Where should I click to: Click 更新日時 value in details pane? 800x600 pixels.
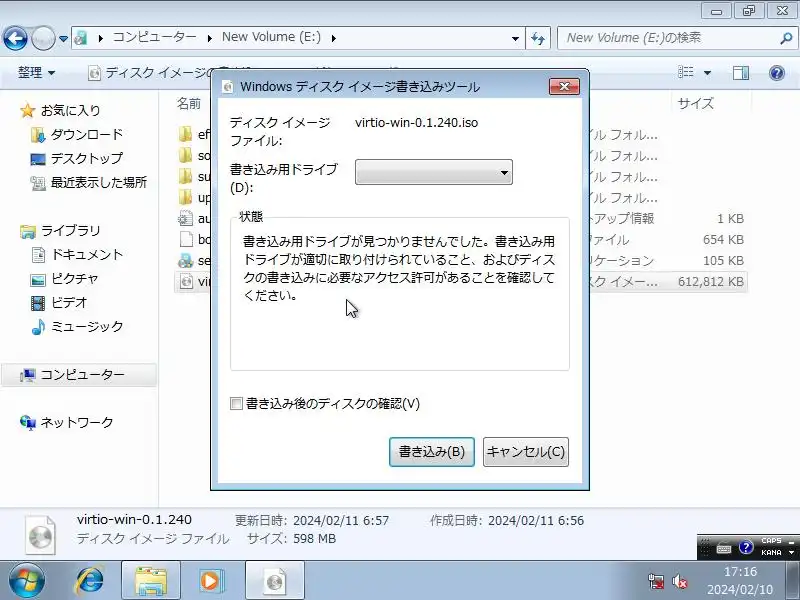point(341,521)
